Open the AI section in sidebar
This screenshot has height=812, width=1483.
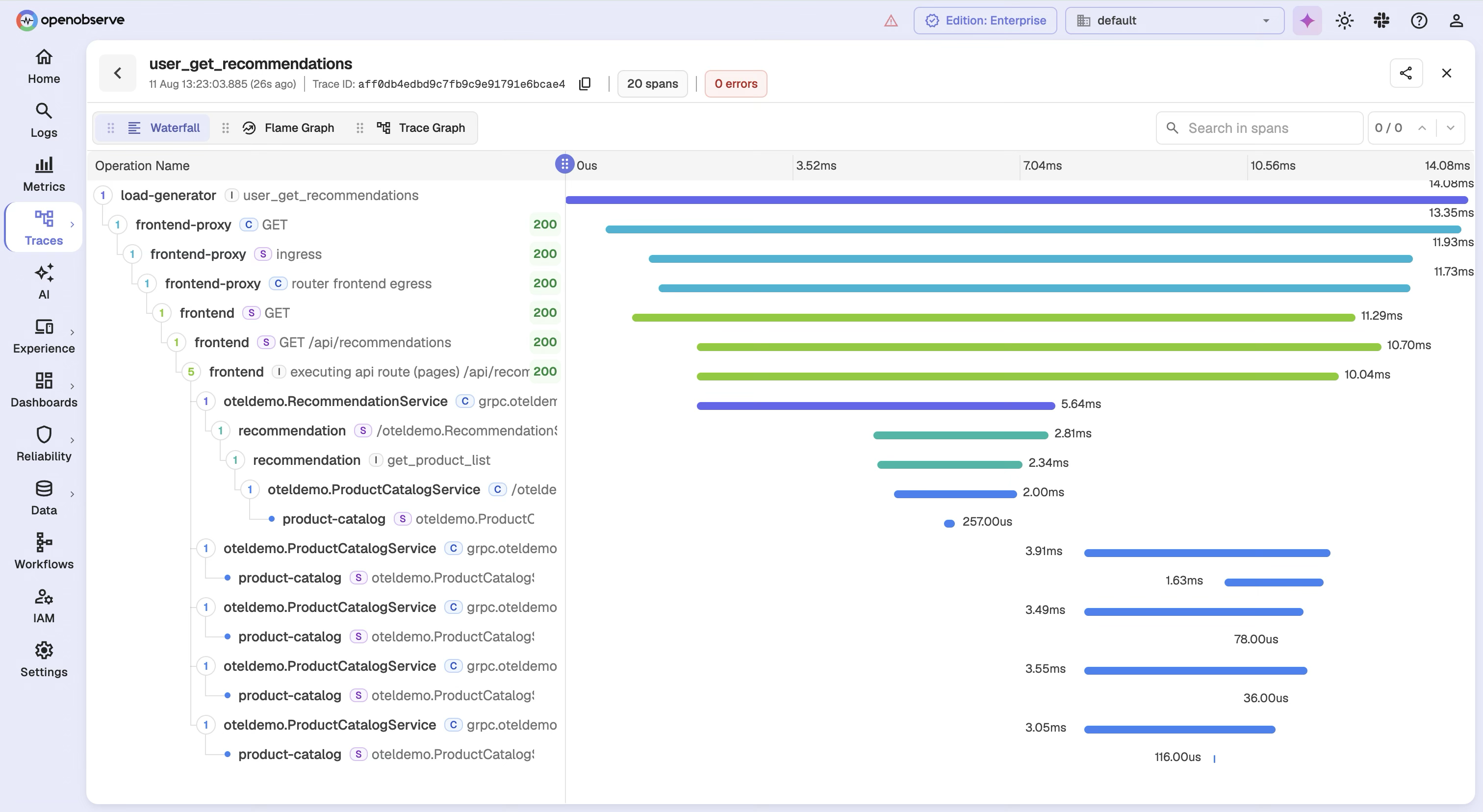44,282
